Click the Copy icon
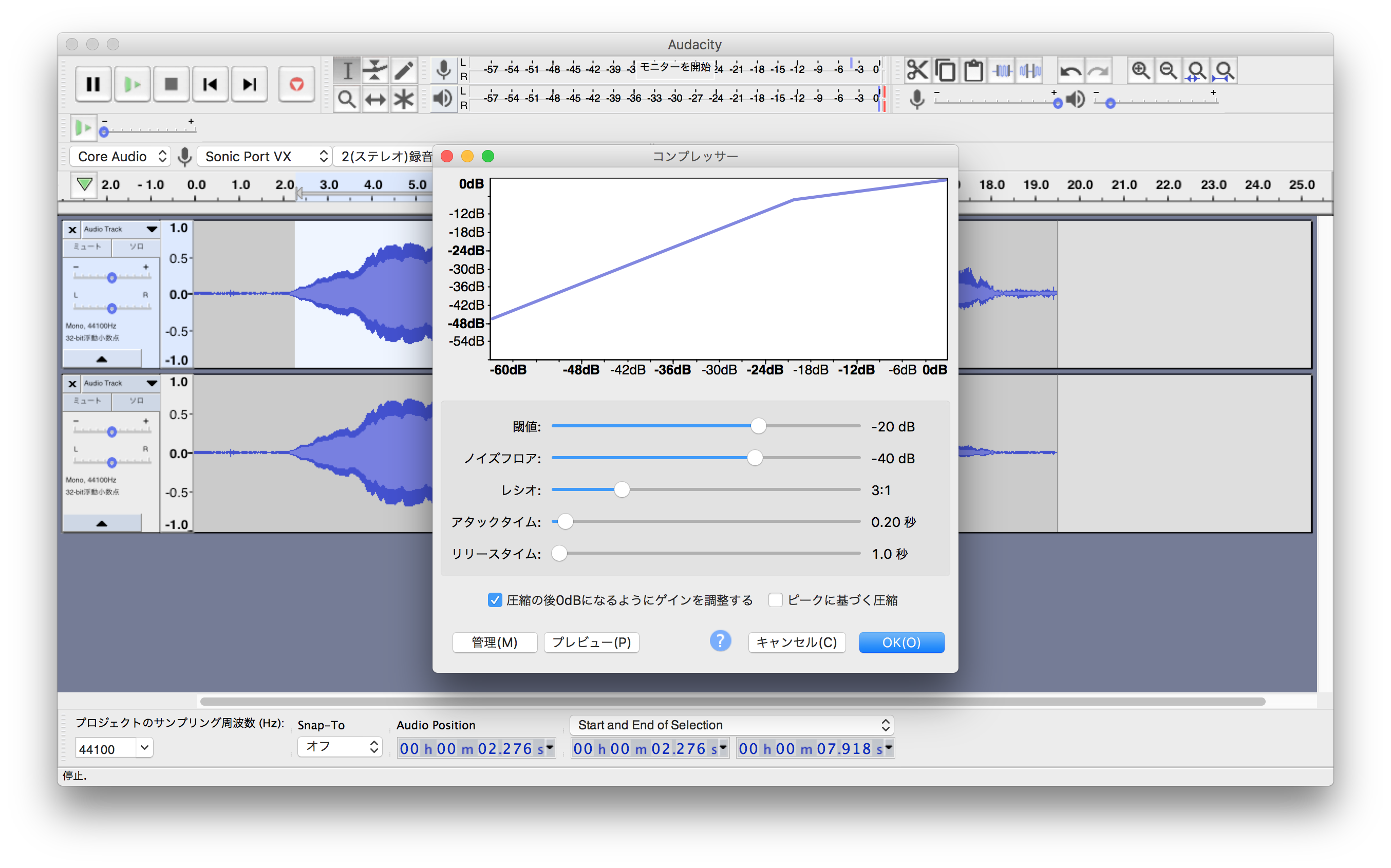 pos(946,70)
